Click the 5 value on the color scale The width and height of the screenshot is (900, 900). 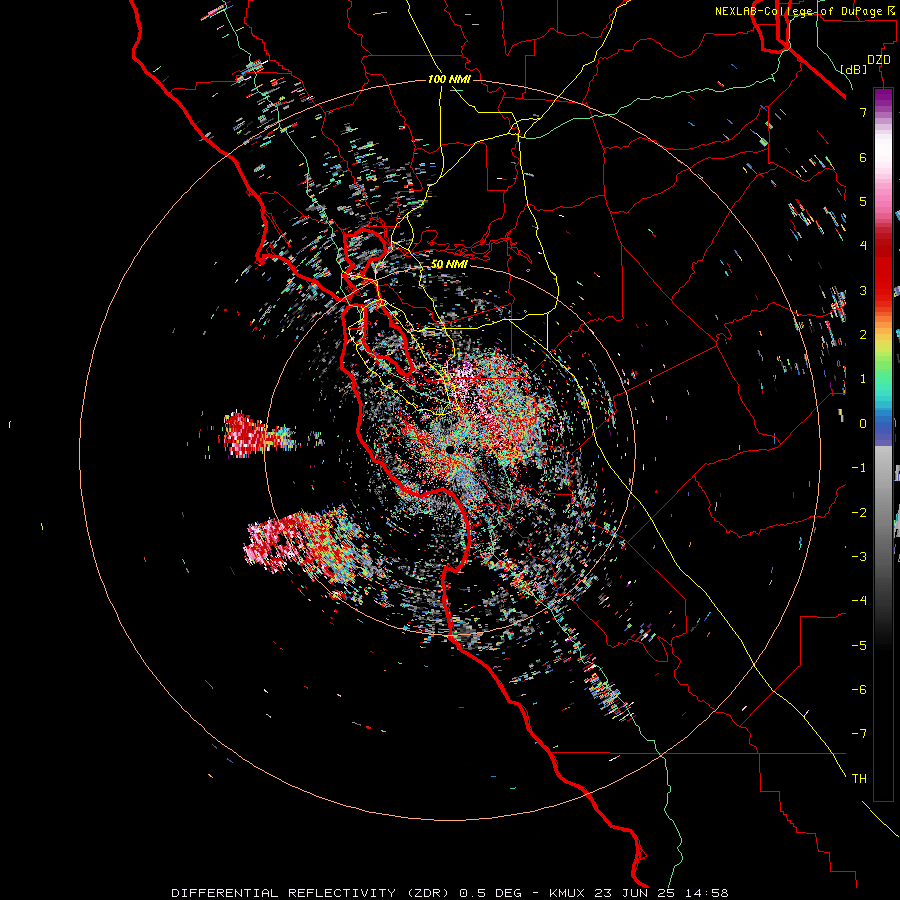[863, 201]
